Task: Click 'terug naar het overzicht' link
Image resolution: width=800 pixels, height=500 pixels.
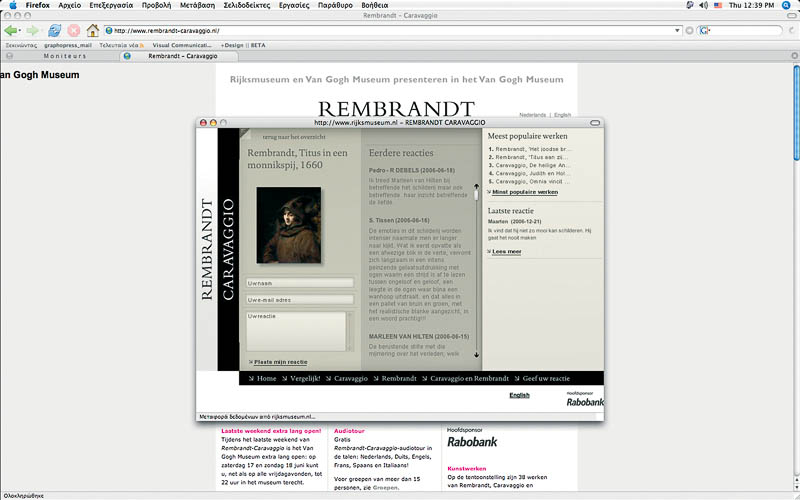Action: 294,137
